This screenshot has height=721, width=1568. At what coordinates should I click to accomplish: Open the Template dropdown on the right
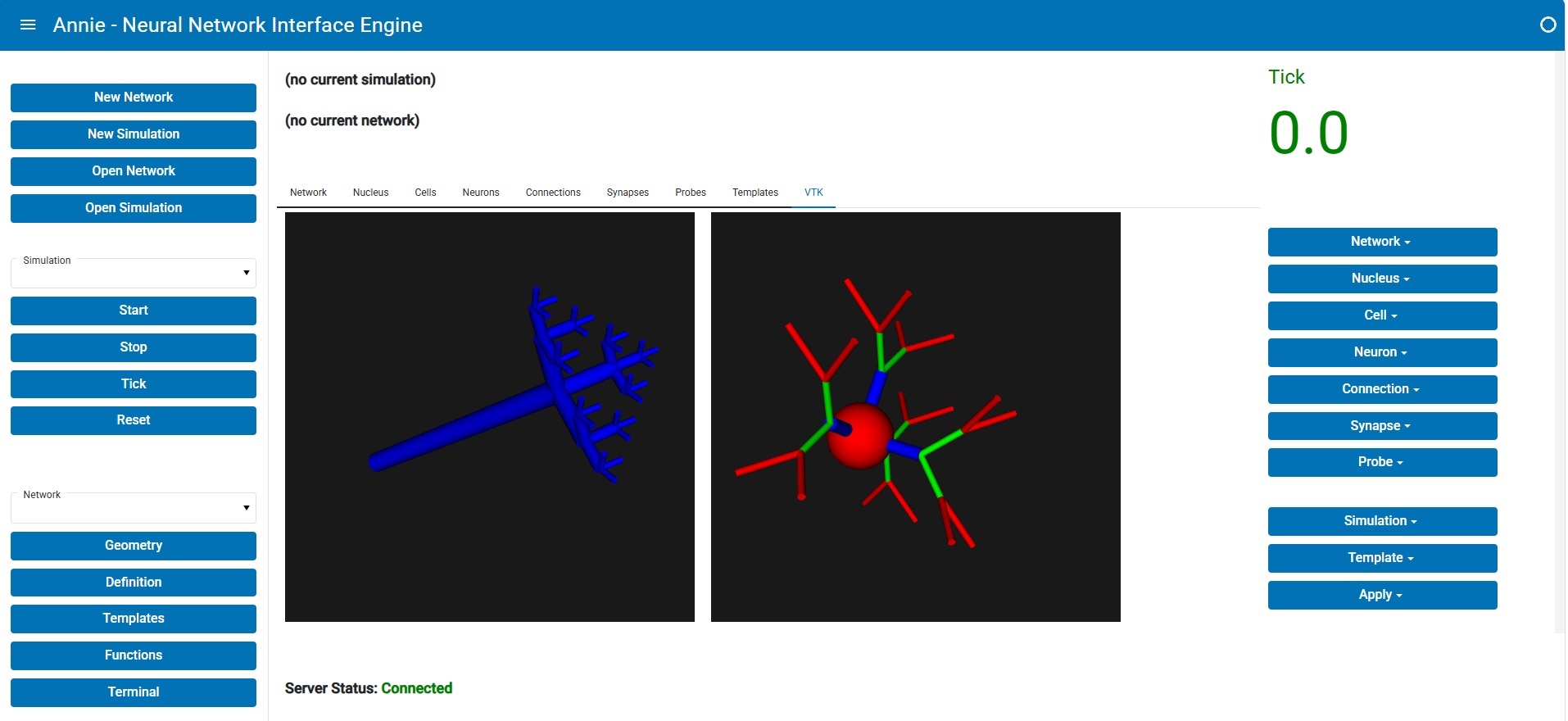[x=1382, y=558]
